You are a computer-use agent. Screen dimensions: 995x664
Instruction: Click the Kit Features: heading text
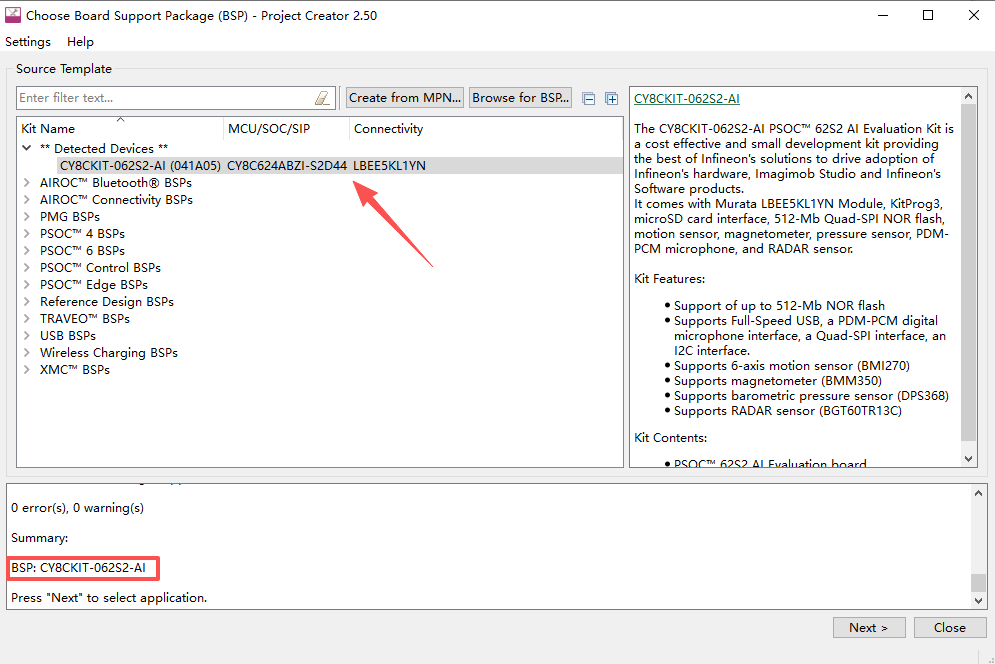pos(669,279)
